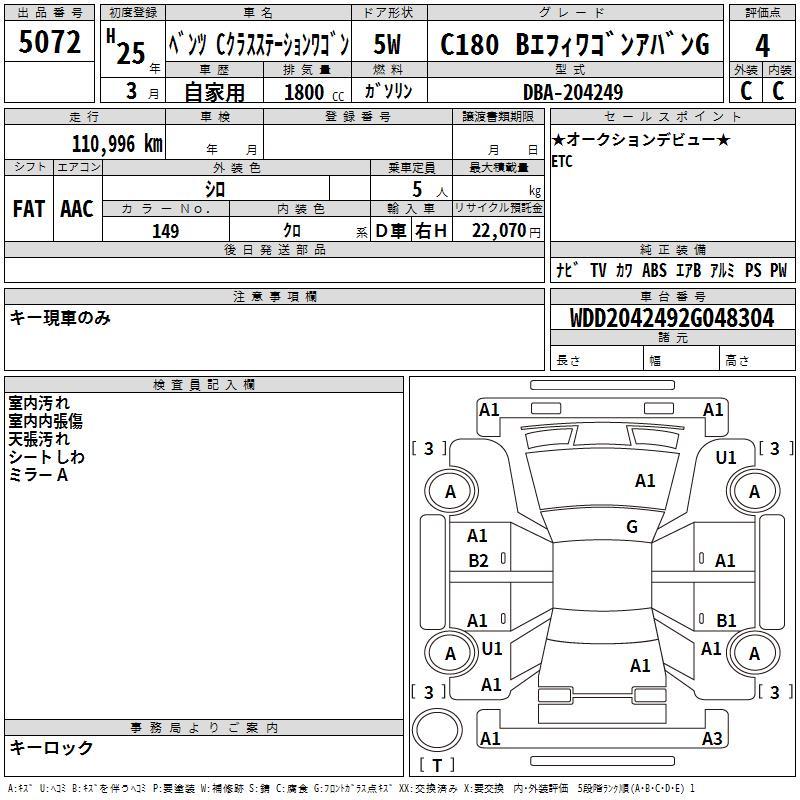This screenshot has width=800, height=800.
Task: Click the chassis number WDD2042492G048304
Action: (x=671, y=319)
